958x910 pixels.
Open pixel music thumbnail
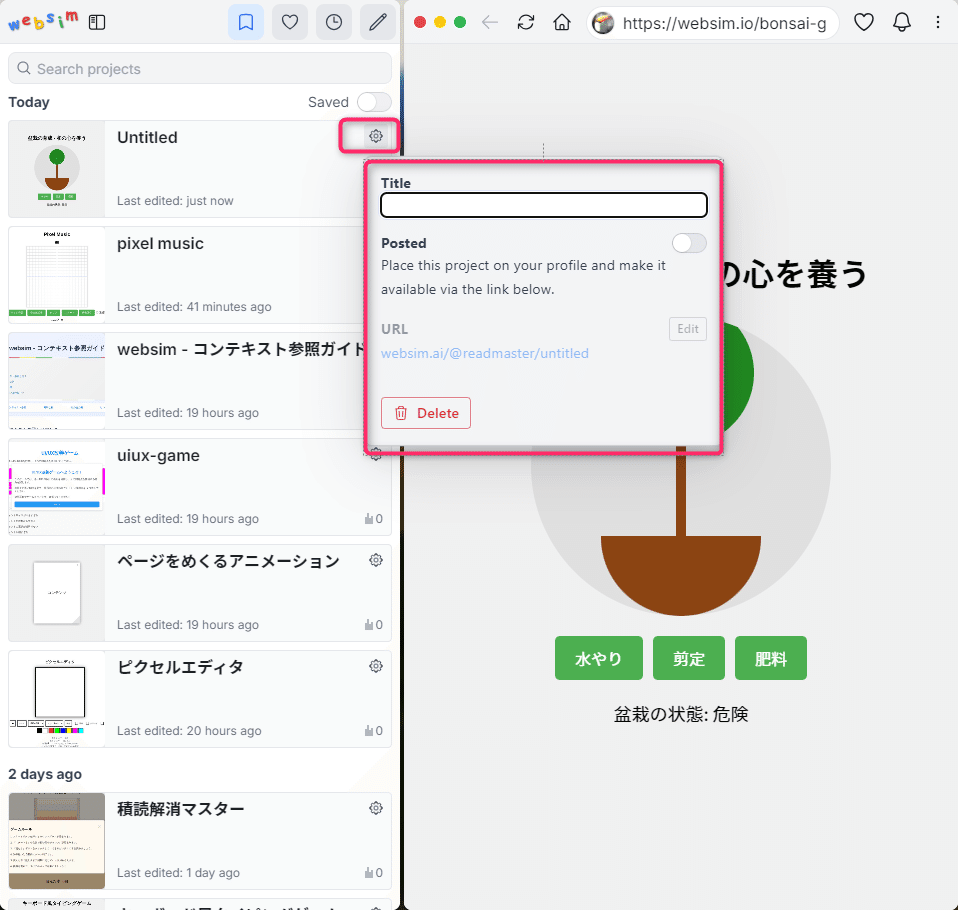[57, 275]
